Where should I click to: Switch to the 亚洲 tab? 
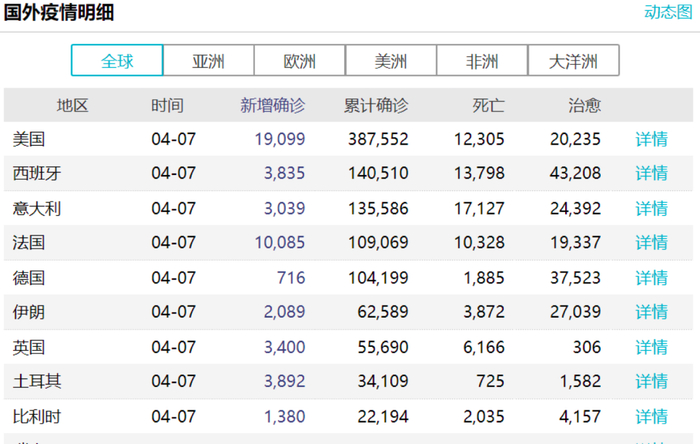coord(208,61)
